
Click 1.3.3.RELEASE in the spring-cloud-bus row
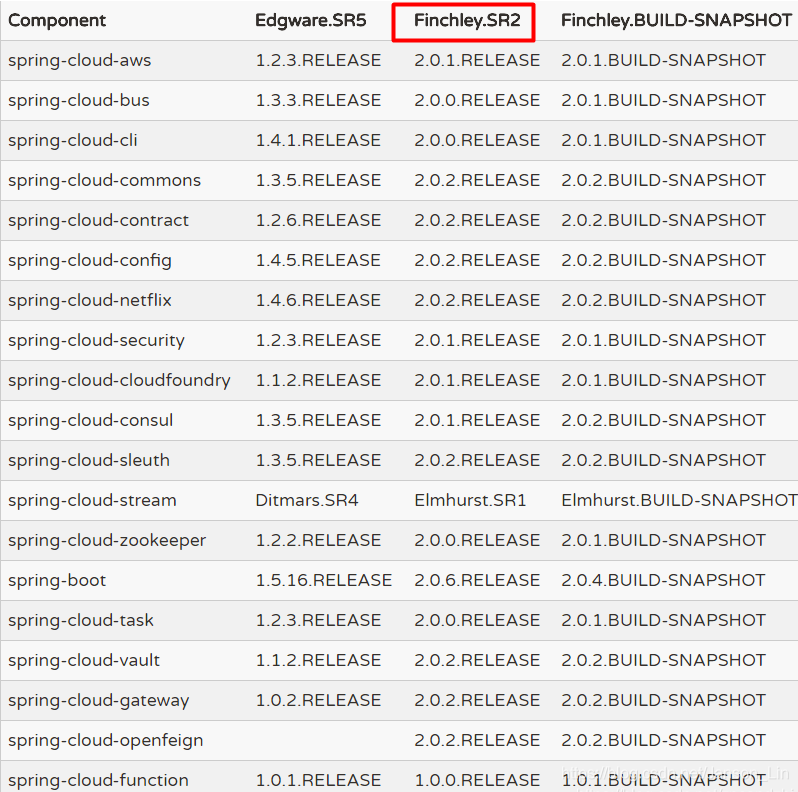coord(318,100)
